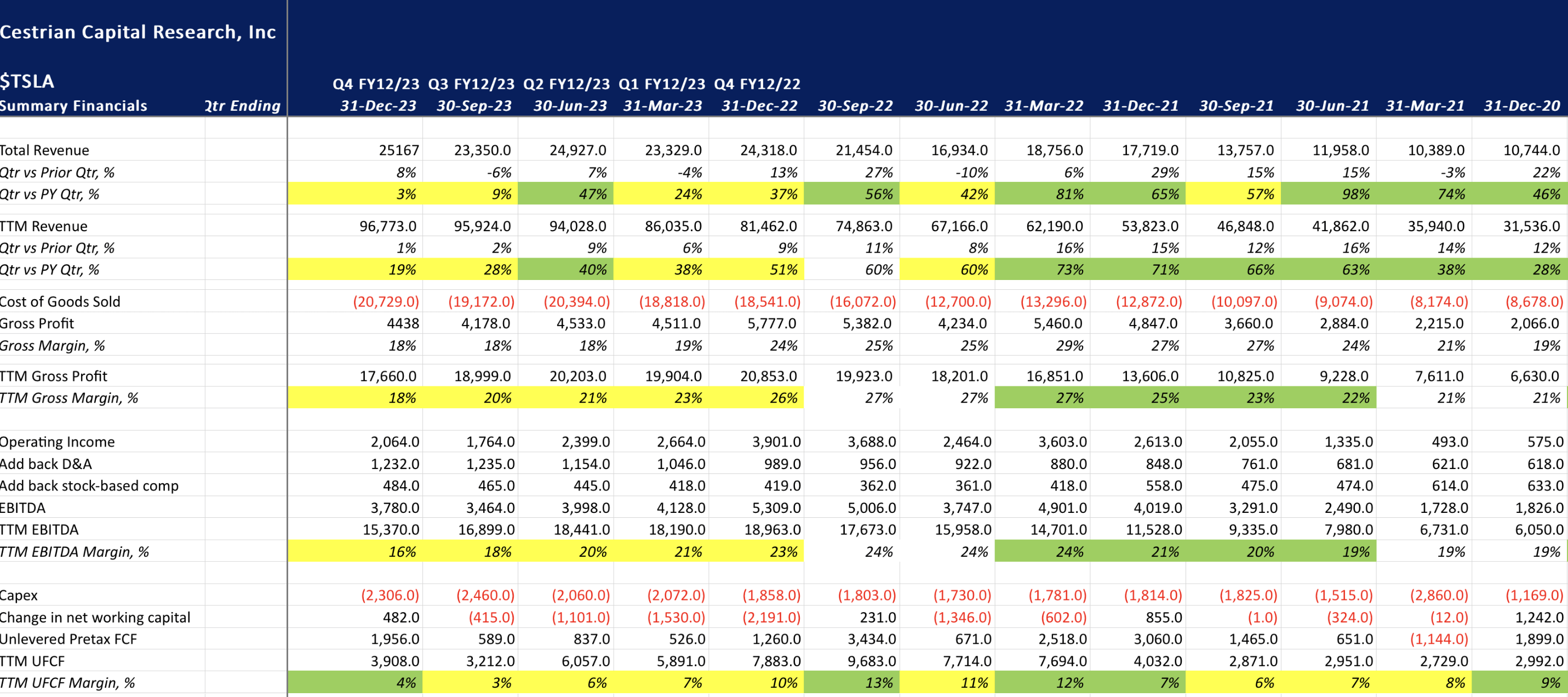Click Change in net working capital label
Viewport: 1568px width, 697px height.
click(x=95, y=617)
